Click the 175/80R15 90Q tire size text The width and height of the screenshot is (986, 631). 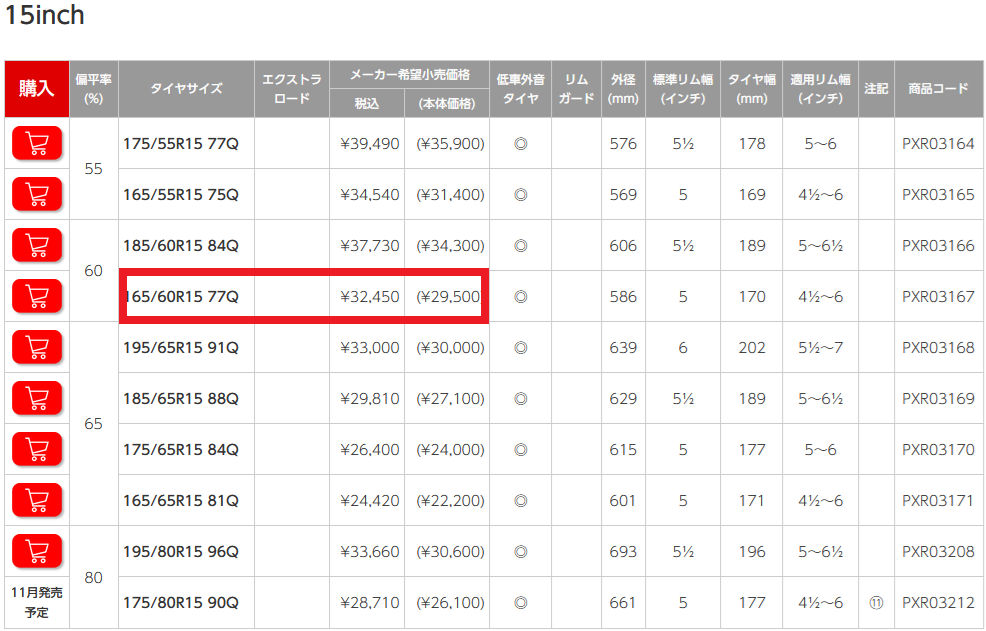[x=181, y=603]
